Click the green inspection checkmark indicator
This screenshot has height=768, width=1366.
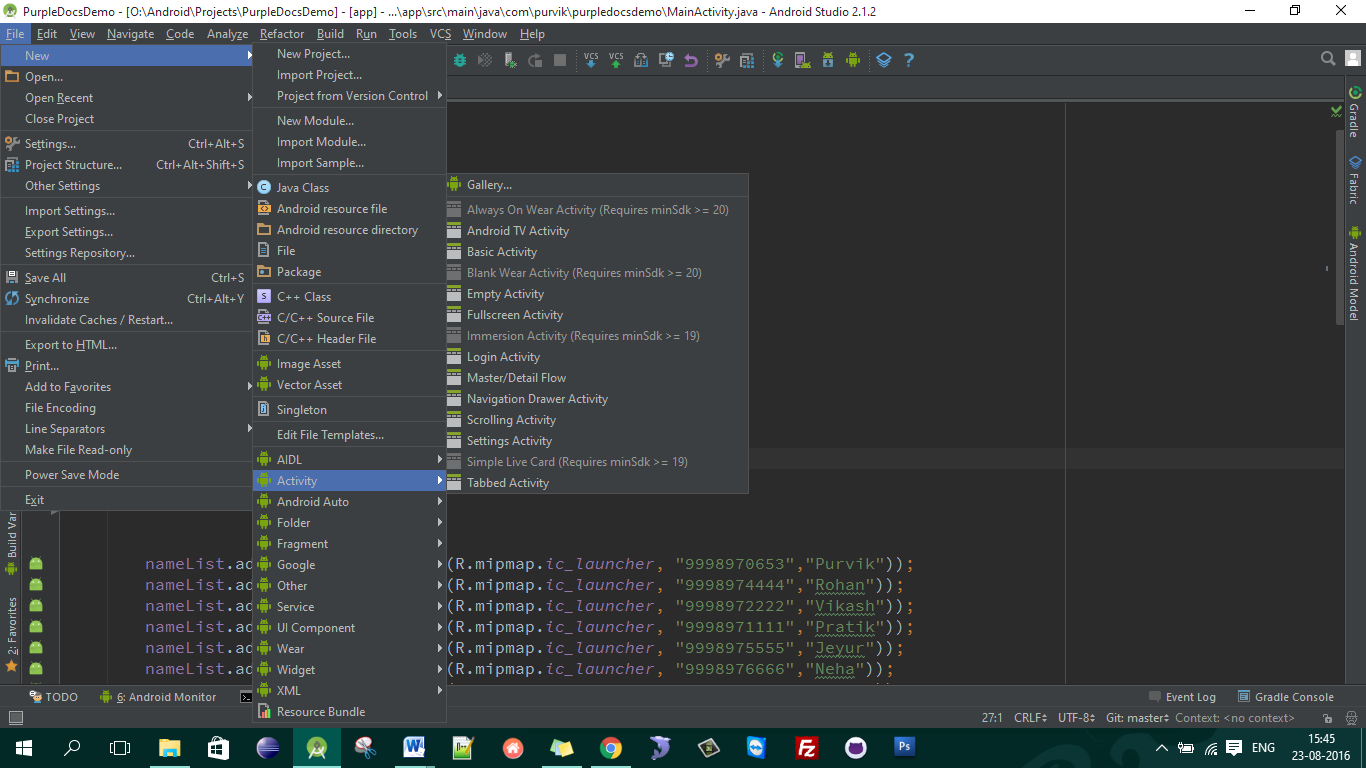pos(1337,110)
